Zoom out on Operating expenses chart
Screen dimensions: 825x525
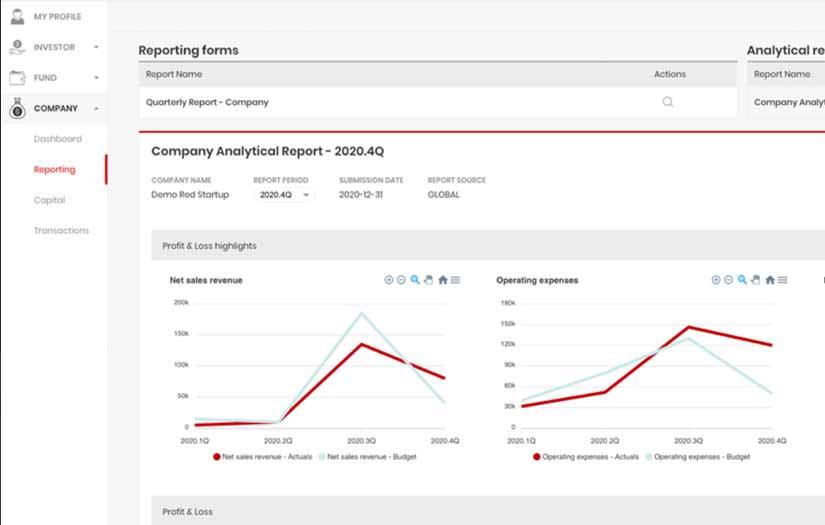tap(729, 280)
